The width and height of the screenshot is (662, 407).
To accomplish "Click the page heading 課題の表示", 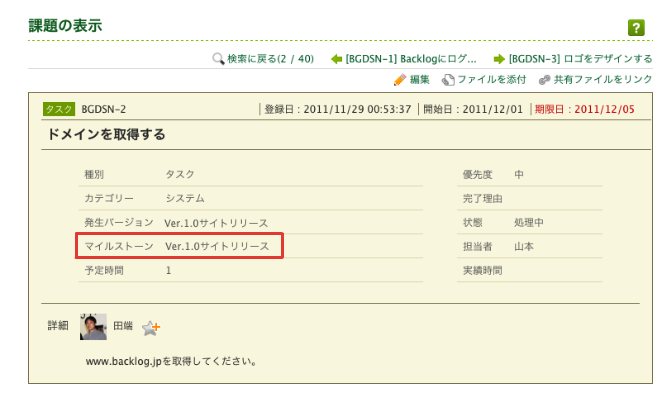I will [65, 25].
